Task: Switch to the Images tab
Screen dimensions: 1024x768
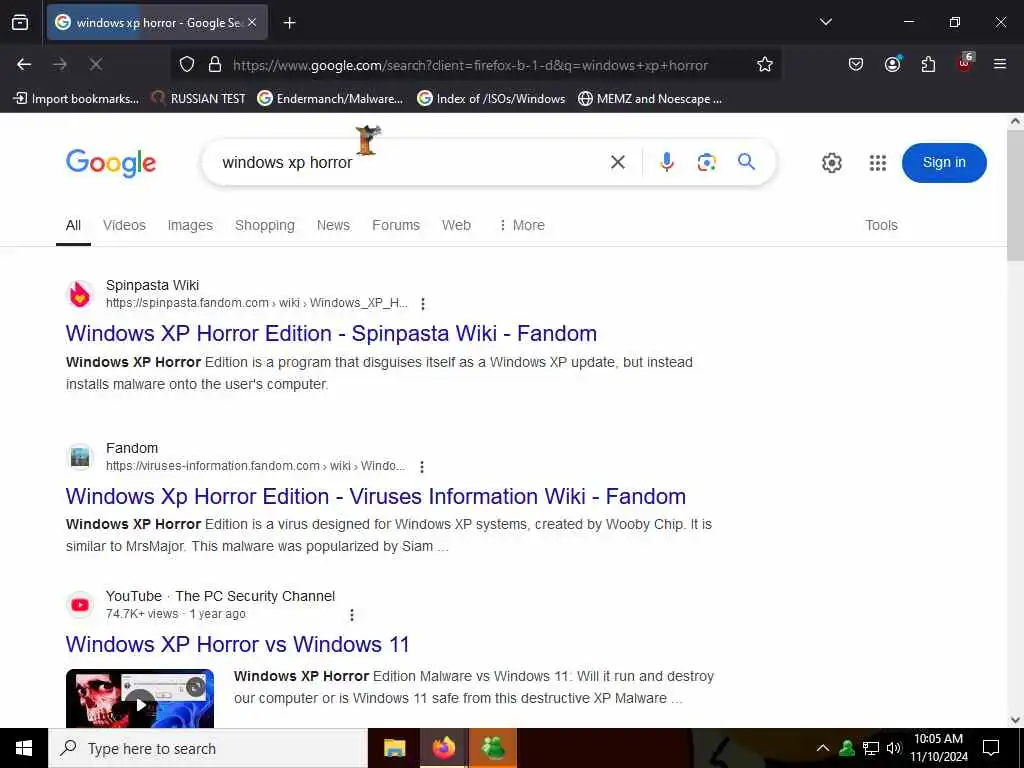Action: pyautogui.click(x=190, y=225)
